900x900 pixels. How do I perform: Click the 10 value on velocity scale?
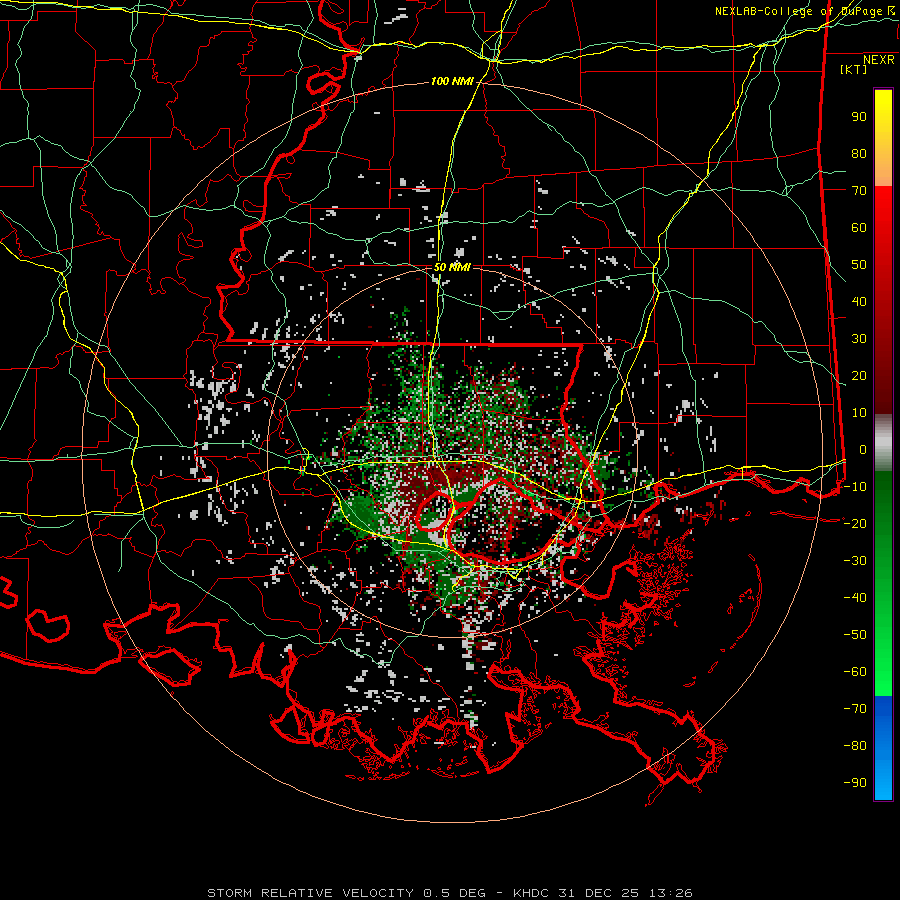[x=859, y=413]
